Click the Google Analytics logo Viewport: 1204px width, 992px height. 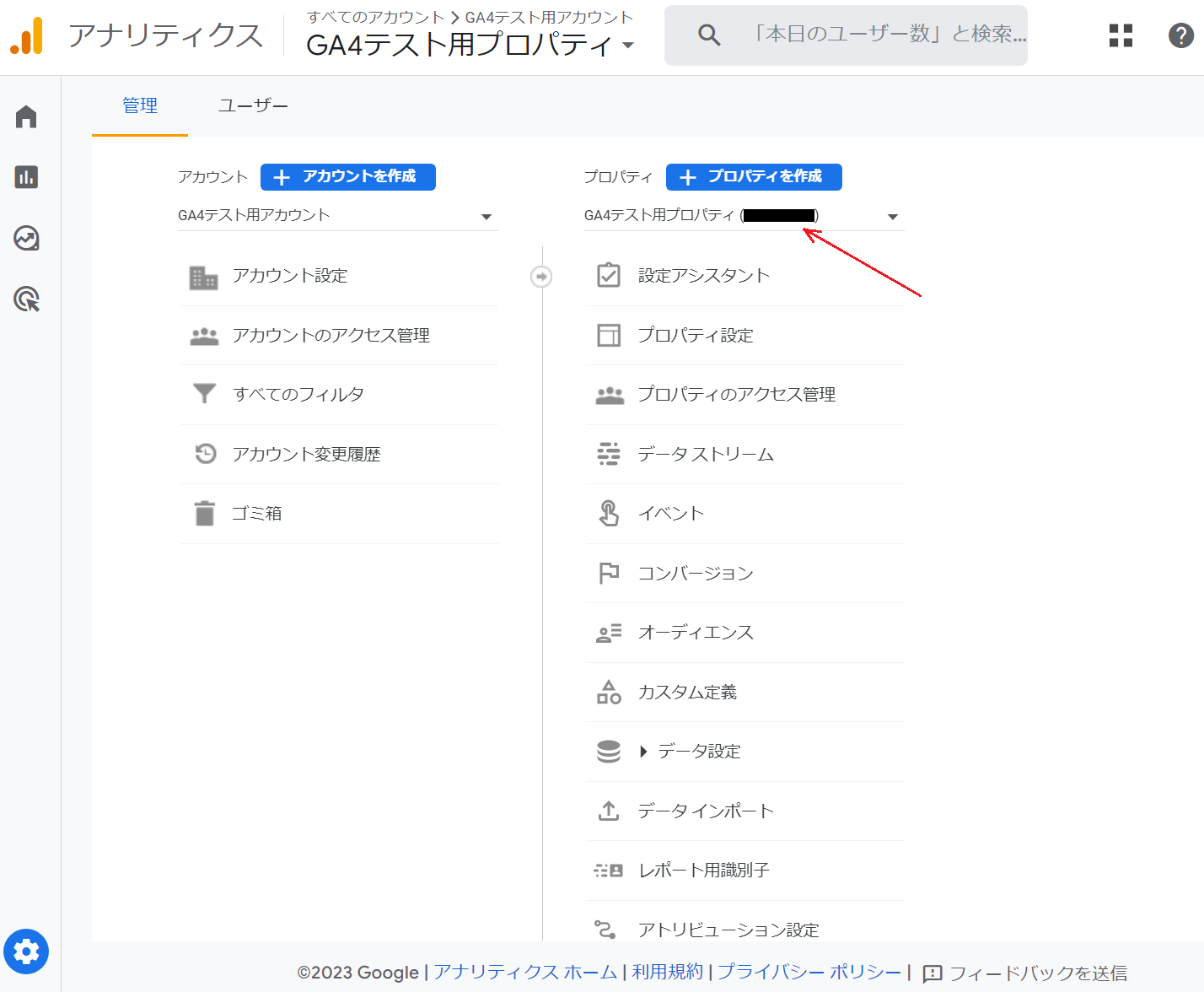click(27, 36)
